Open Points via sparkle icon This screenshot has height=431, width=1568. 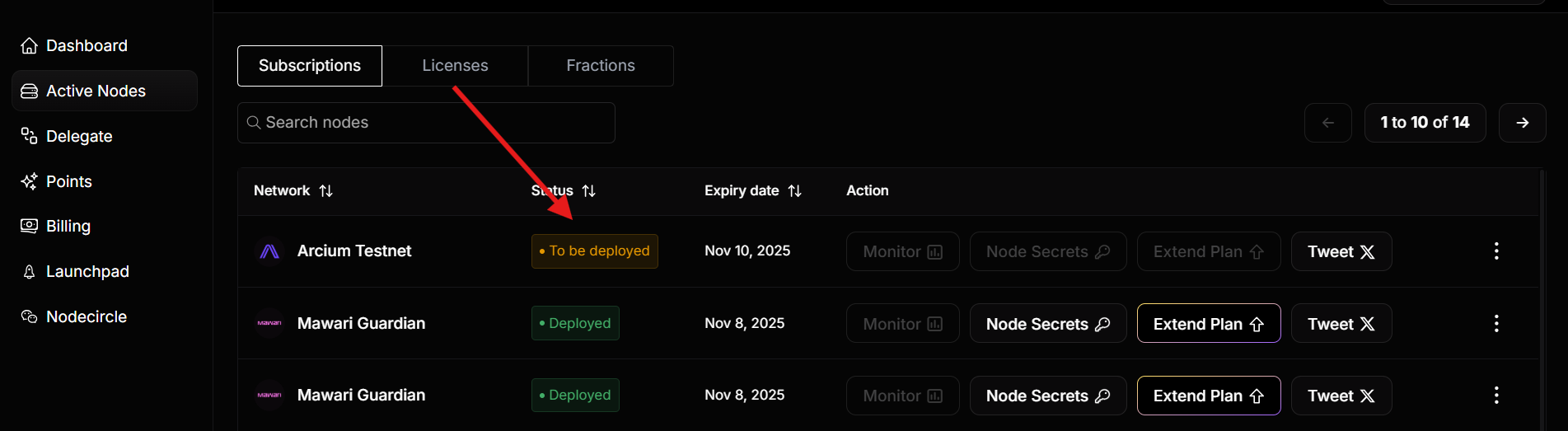pyautogui.click(x=29, y=181)
